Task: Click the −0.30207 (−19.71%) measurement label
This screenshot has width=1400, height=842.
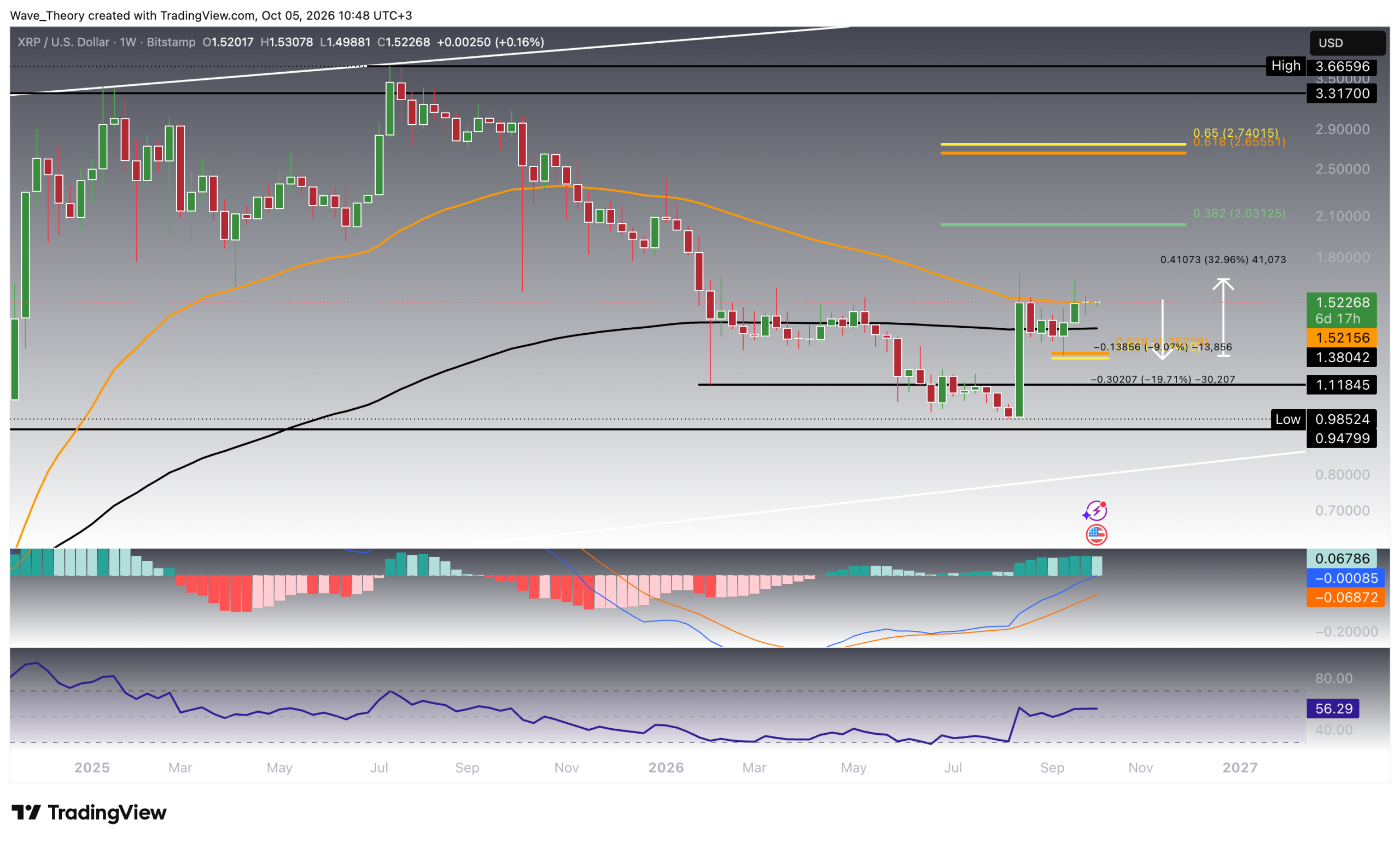Action: tap(1163, 379)
